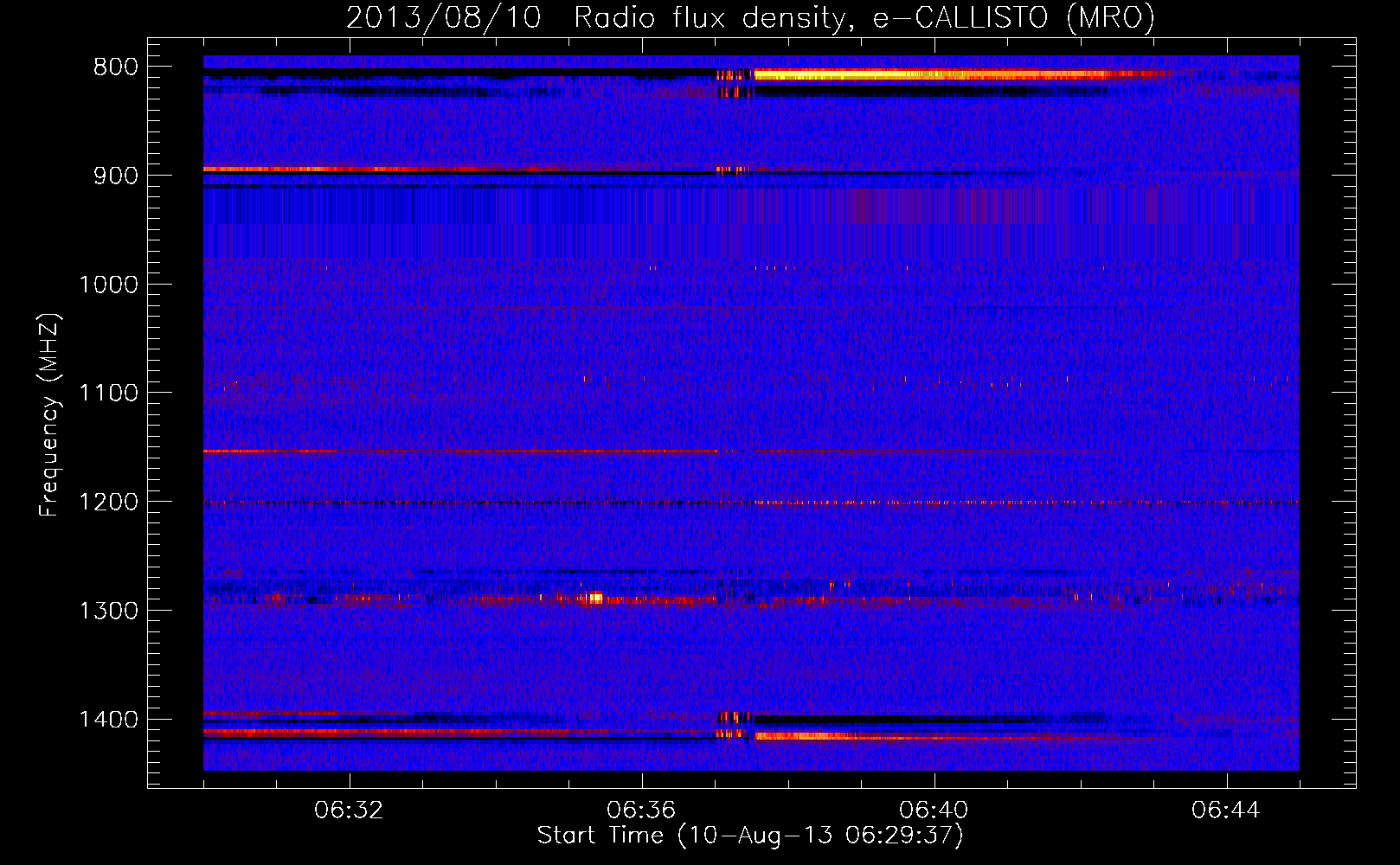Click the 06:44 time axis label
The height and width of the screenshot is (865, 1400).
tap(1227, 811)
